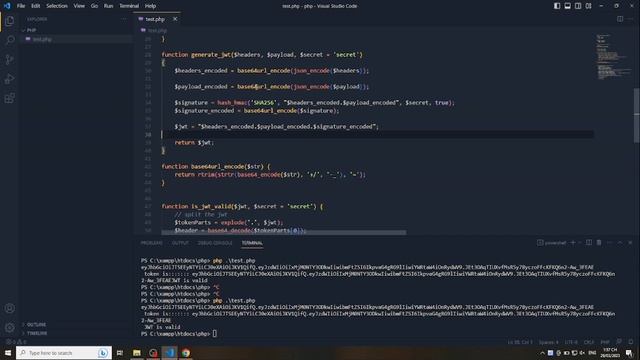This screenshot has width=640, height=360.
Task: Click the errors and warnings status indicator
Action: (x=16, y=342)
